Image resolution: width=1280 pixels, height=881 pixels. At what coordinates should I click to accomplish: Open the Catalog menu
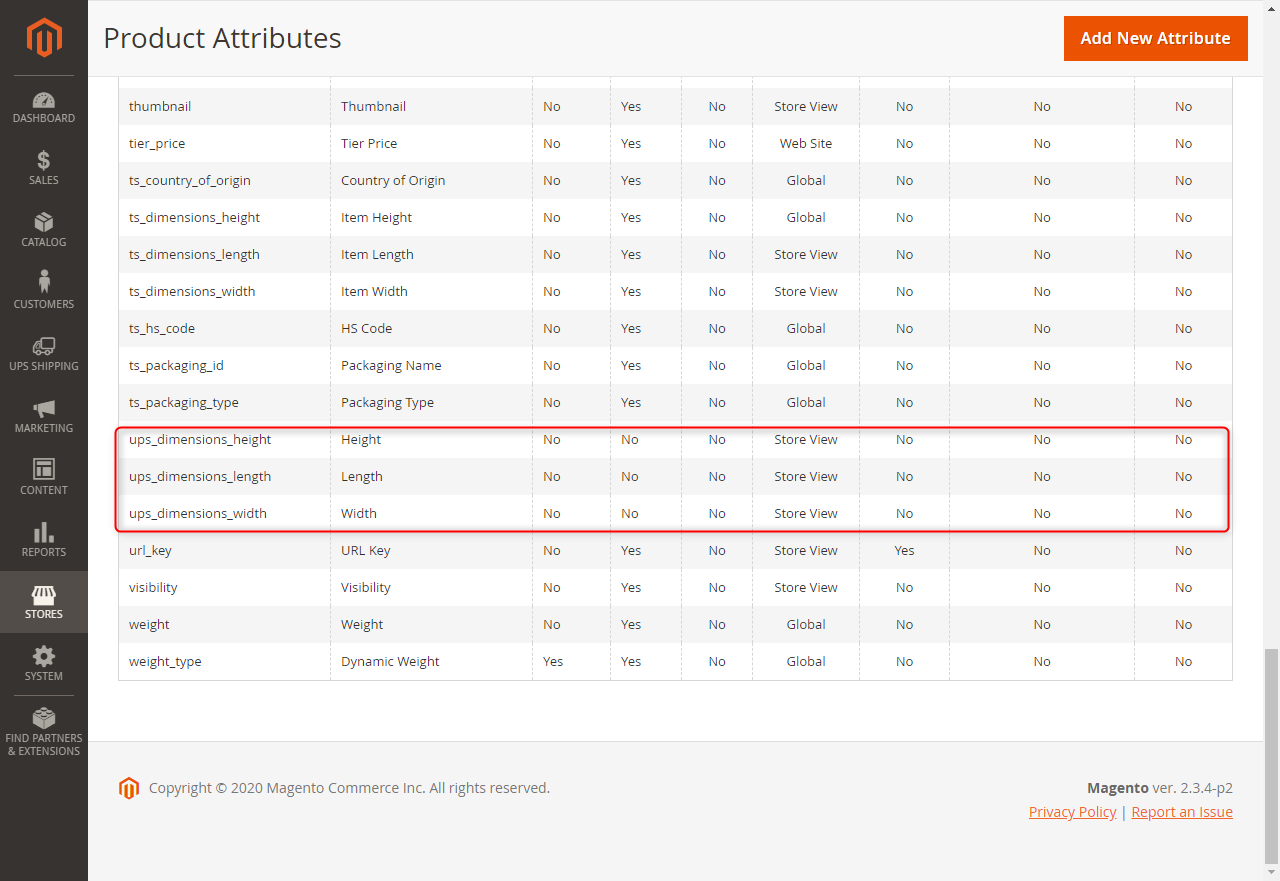click(44, 231)
